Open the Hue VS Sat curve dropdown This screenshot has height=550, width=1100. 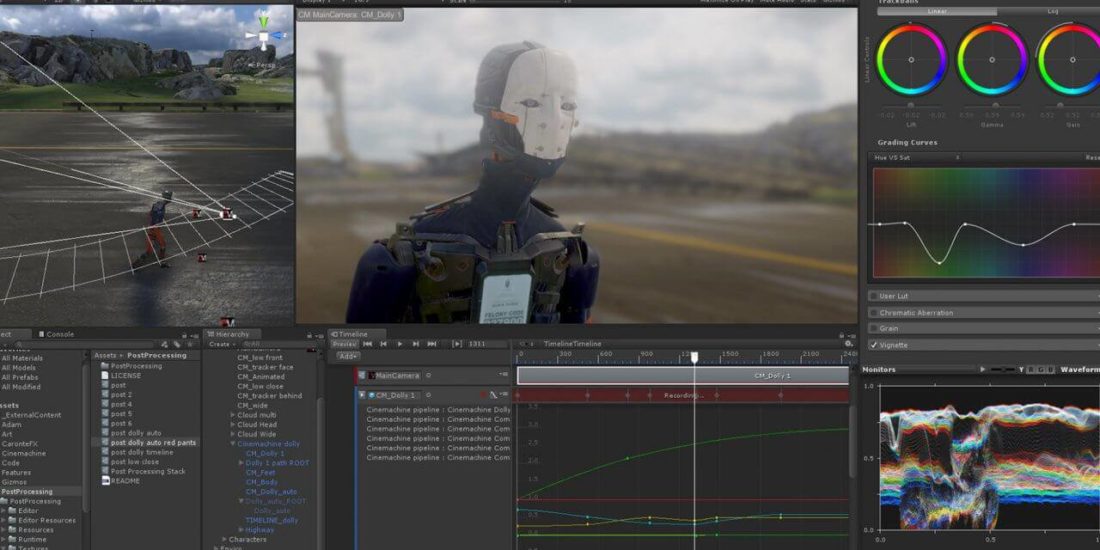pyautogui.click(x=915, y=158)
